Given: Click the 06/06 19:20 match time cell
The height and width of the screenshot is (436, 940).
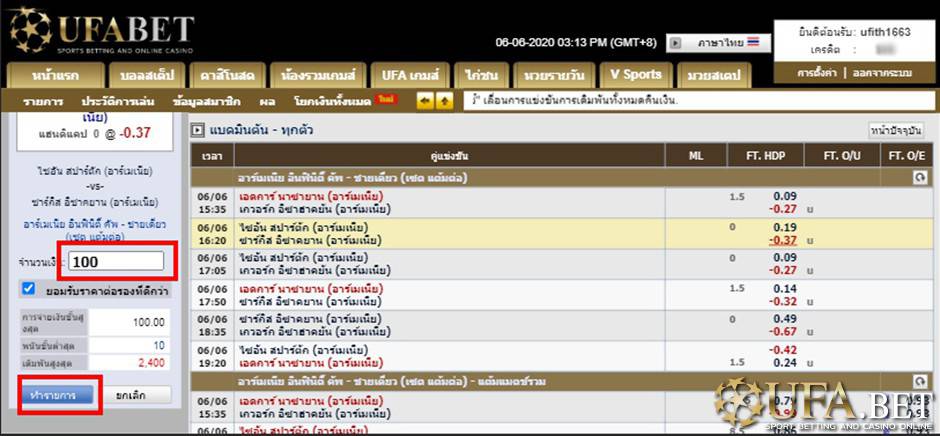Looking at the screenshot, I should click(x=213, y=356).
